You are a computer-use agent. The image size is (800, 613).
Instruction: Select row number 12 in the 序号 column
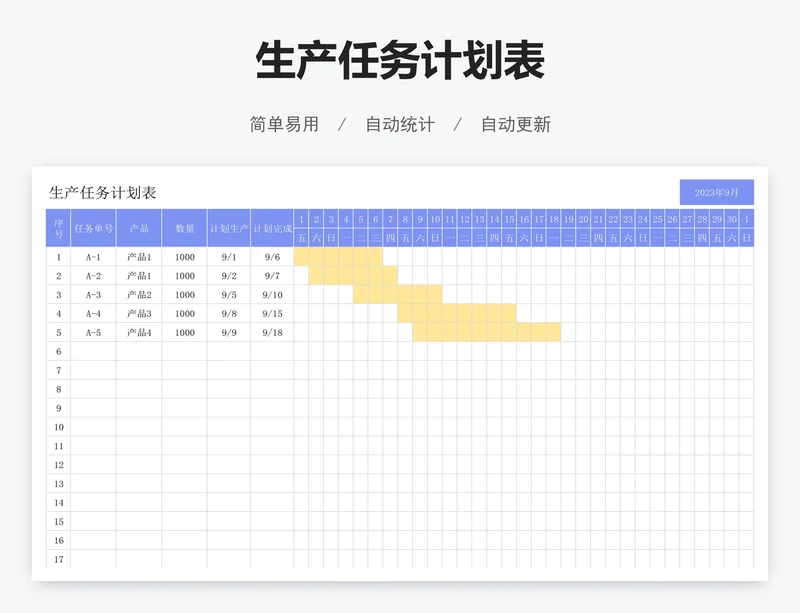pos(58,465)
